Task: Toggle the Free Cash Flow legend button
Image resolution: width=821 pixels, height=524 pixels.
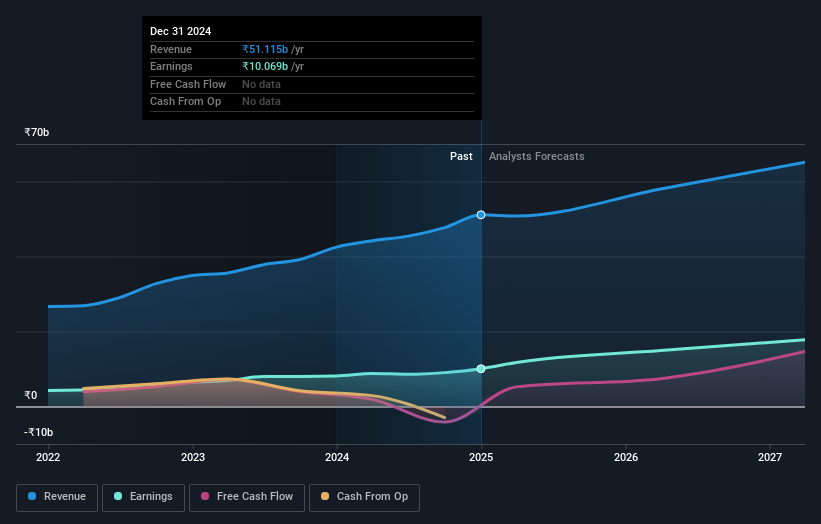Action: pos(247,497)
